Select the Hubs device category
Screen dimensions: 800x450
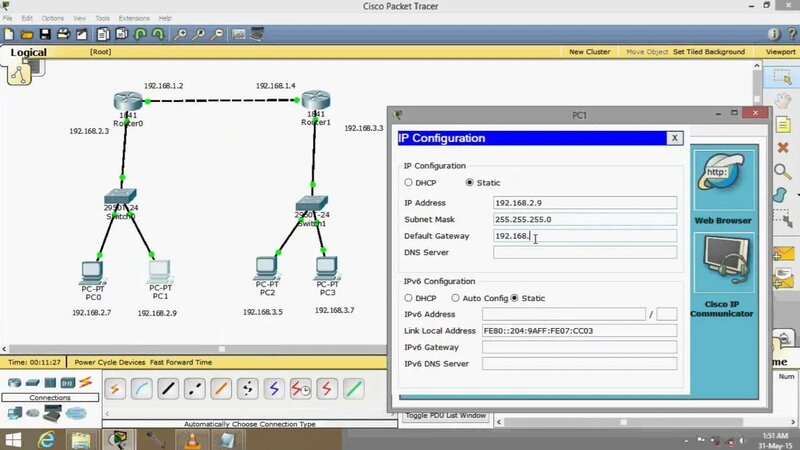[x=50, y=382]
